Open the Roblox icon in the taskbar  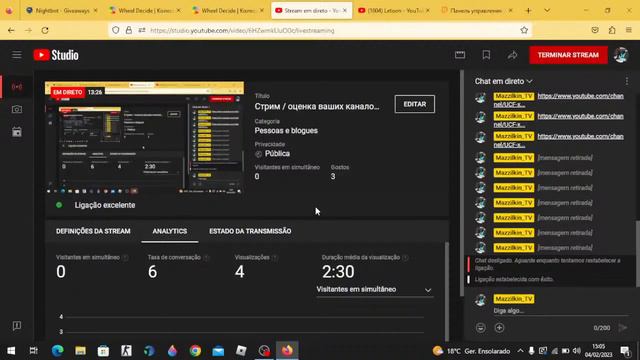tap(241, 351)
